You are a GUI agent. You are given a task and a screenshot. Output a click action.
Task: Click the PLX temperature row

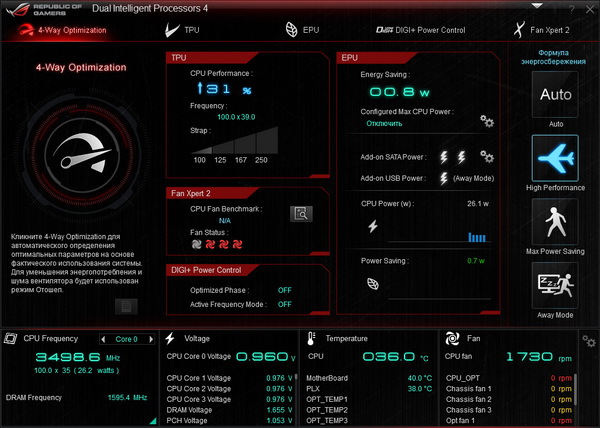click(369, 389)
